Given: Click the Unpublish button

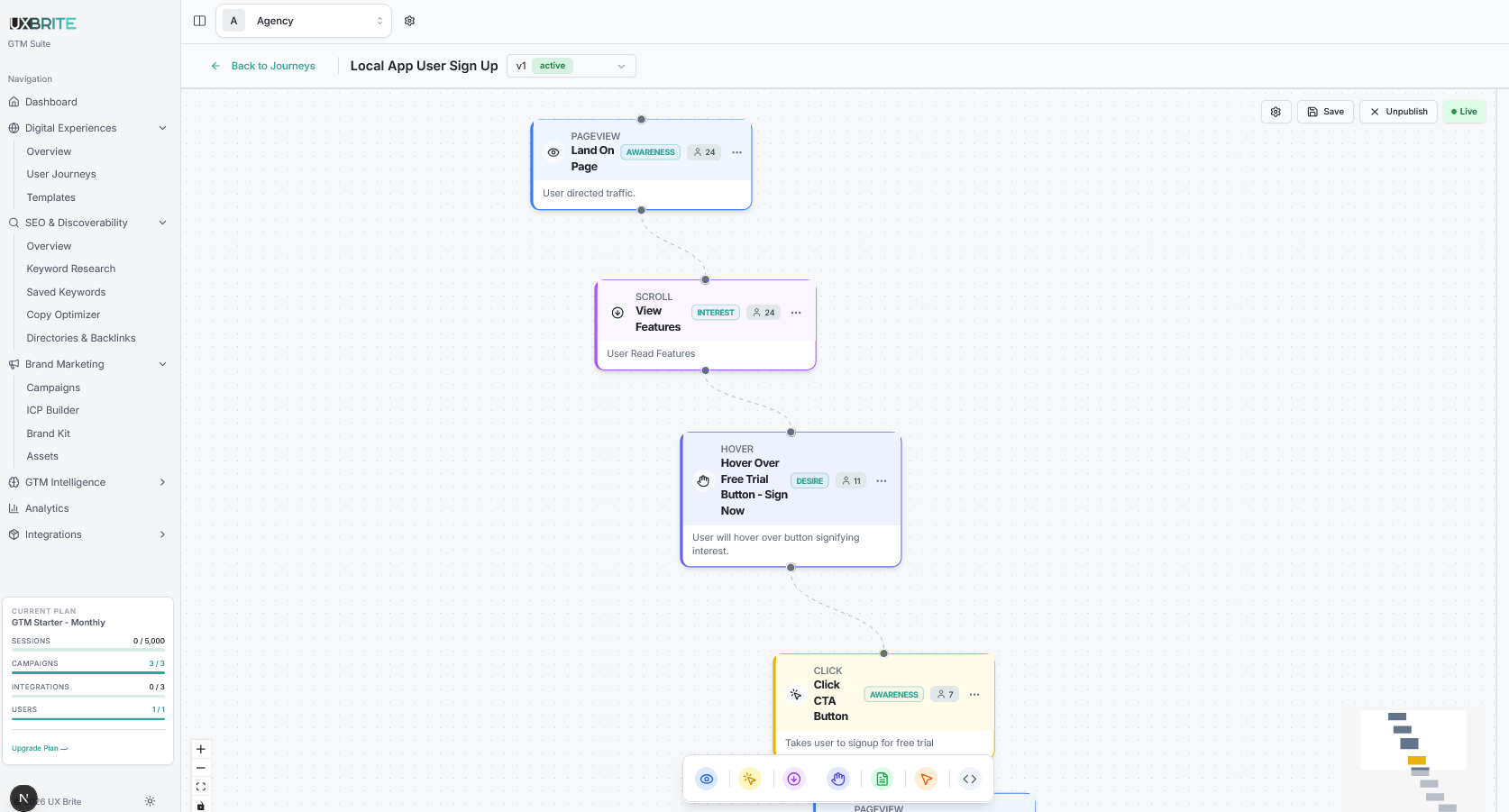Looking at the screenshot, I should 1398,112.
